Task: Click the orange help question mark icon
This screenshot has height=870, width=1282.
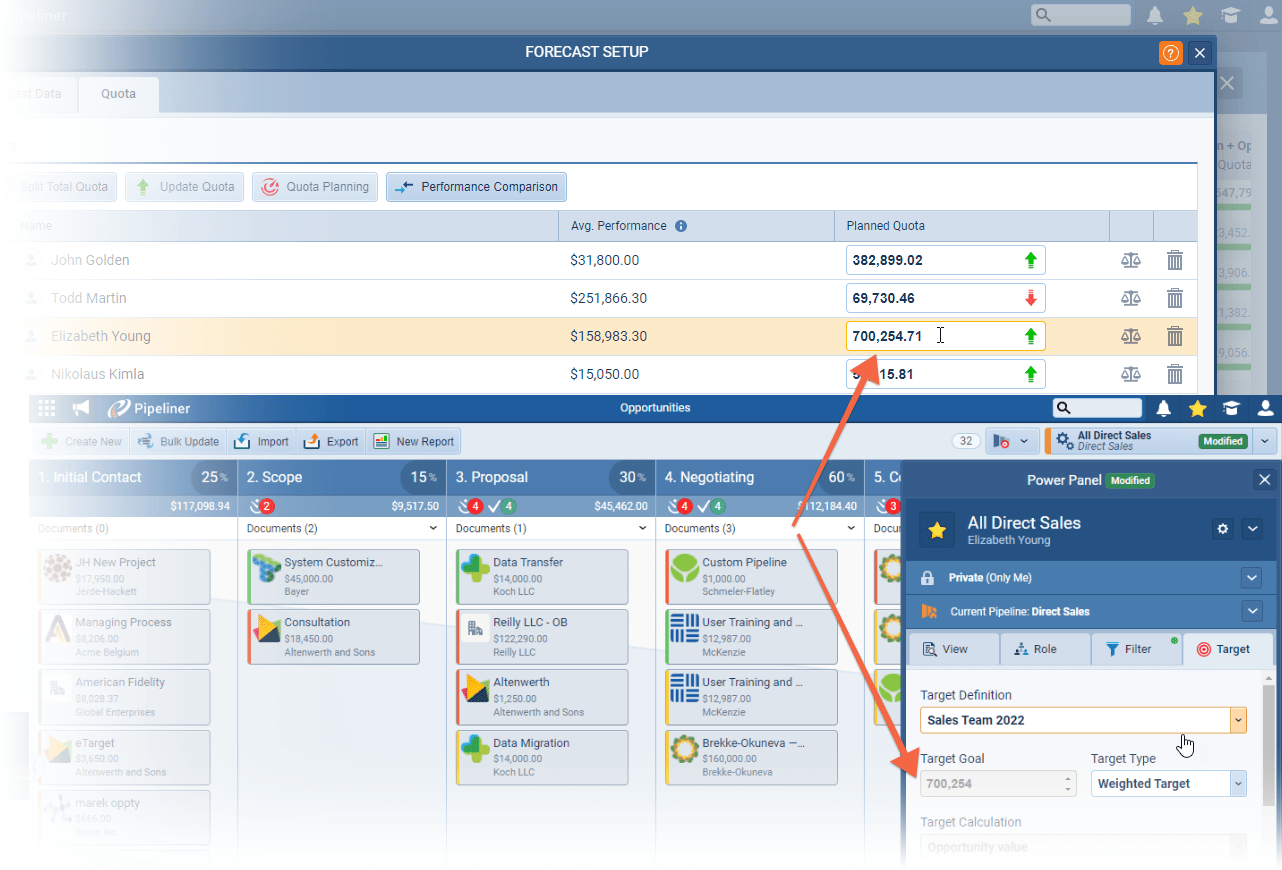Action: [x=1170, y=53]
